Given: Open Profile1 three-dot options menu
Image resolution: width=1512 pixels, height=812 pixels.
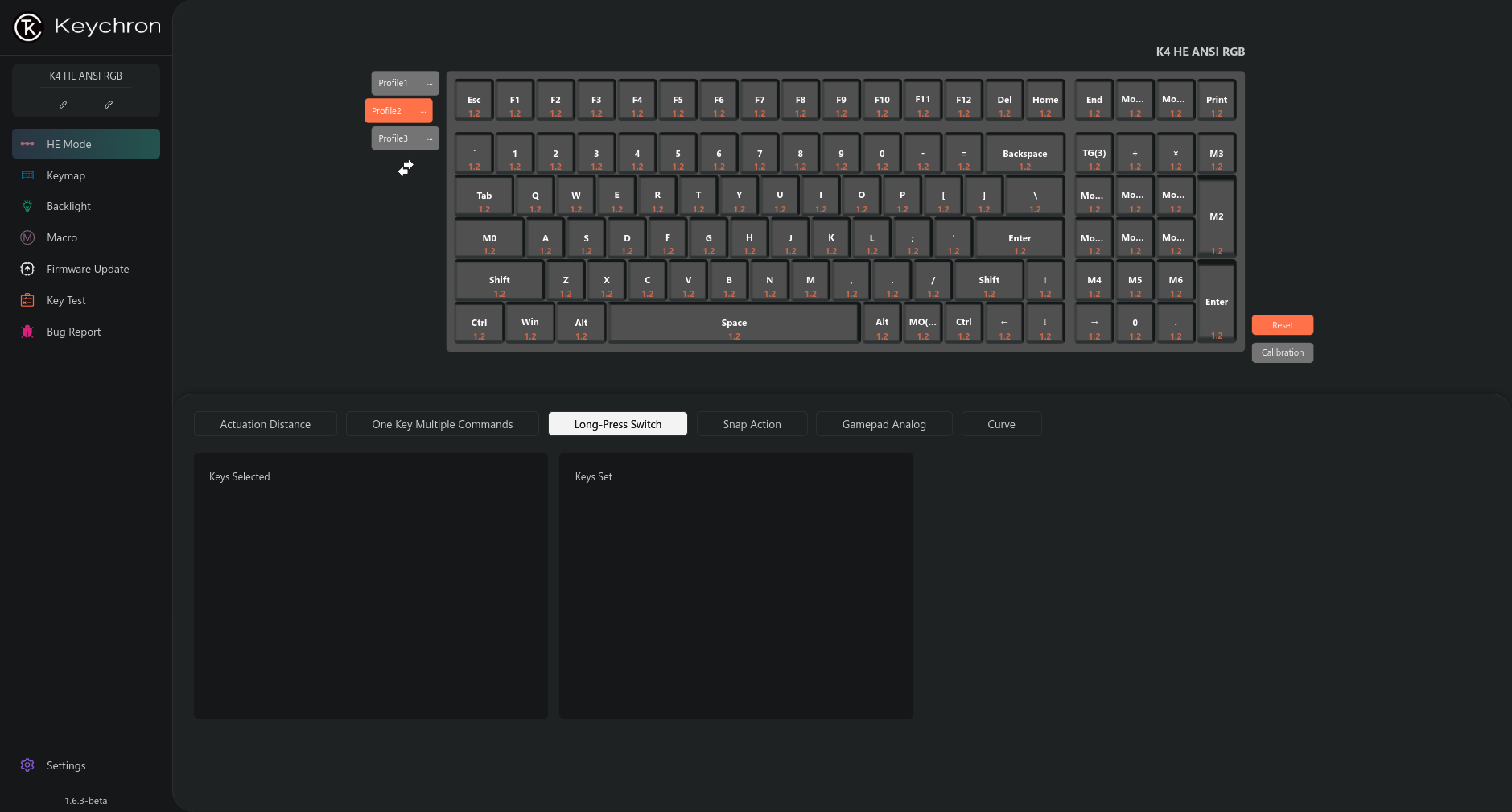Looking at the screenshot, I should [x=430, y=84].
